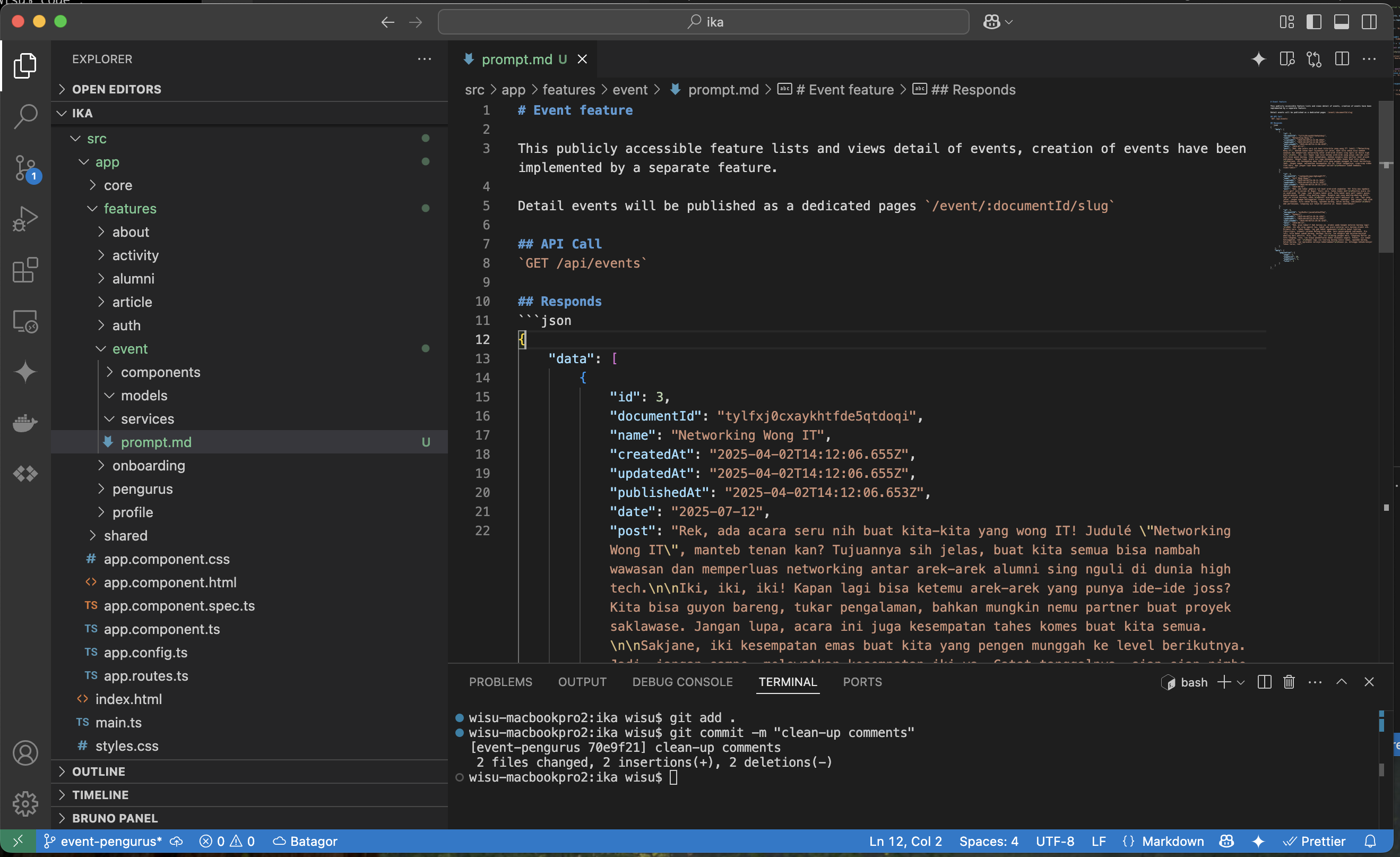Open the Manage gear icon
The width and height of the screenshot is (1400, 857).
[25, 803]
